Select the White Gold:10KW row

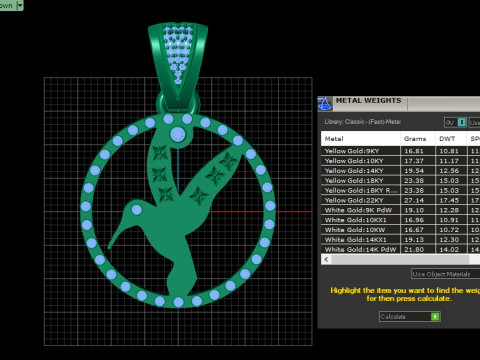tap(400, 230)
